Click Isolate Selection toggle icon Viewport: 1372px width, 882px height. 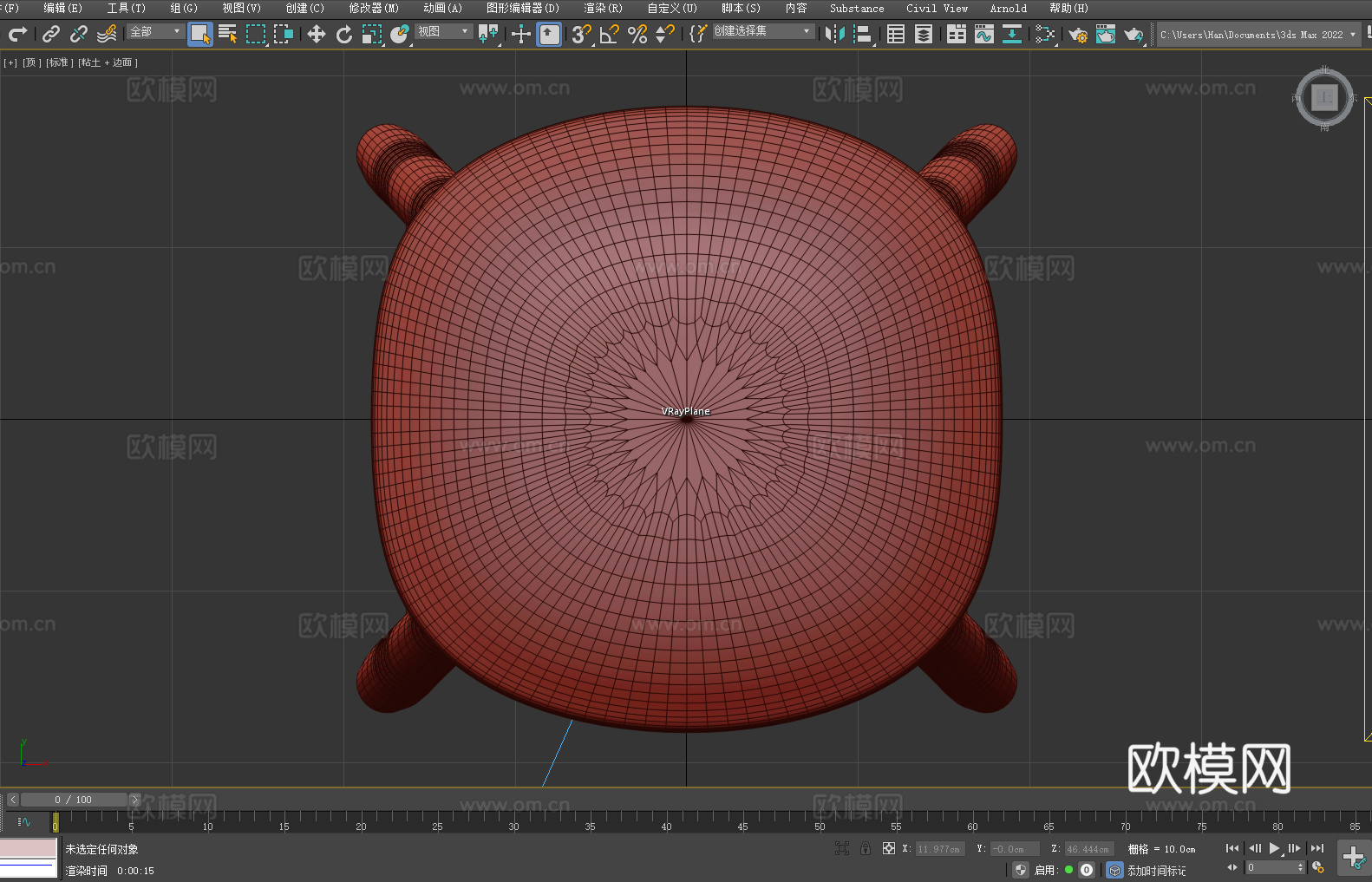pos(842,848)
